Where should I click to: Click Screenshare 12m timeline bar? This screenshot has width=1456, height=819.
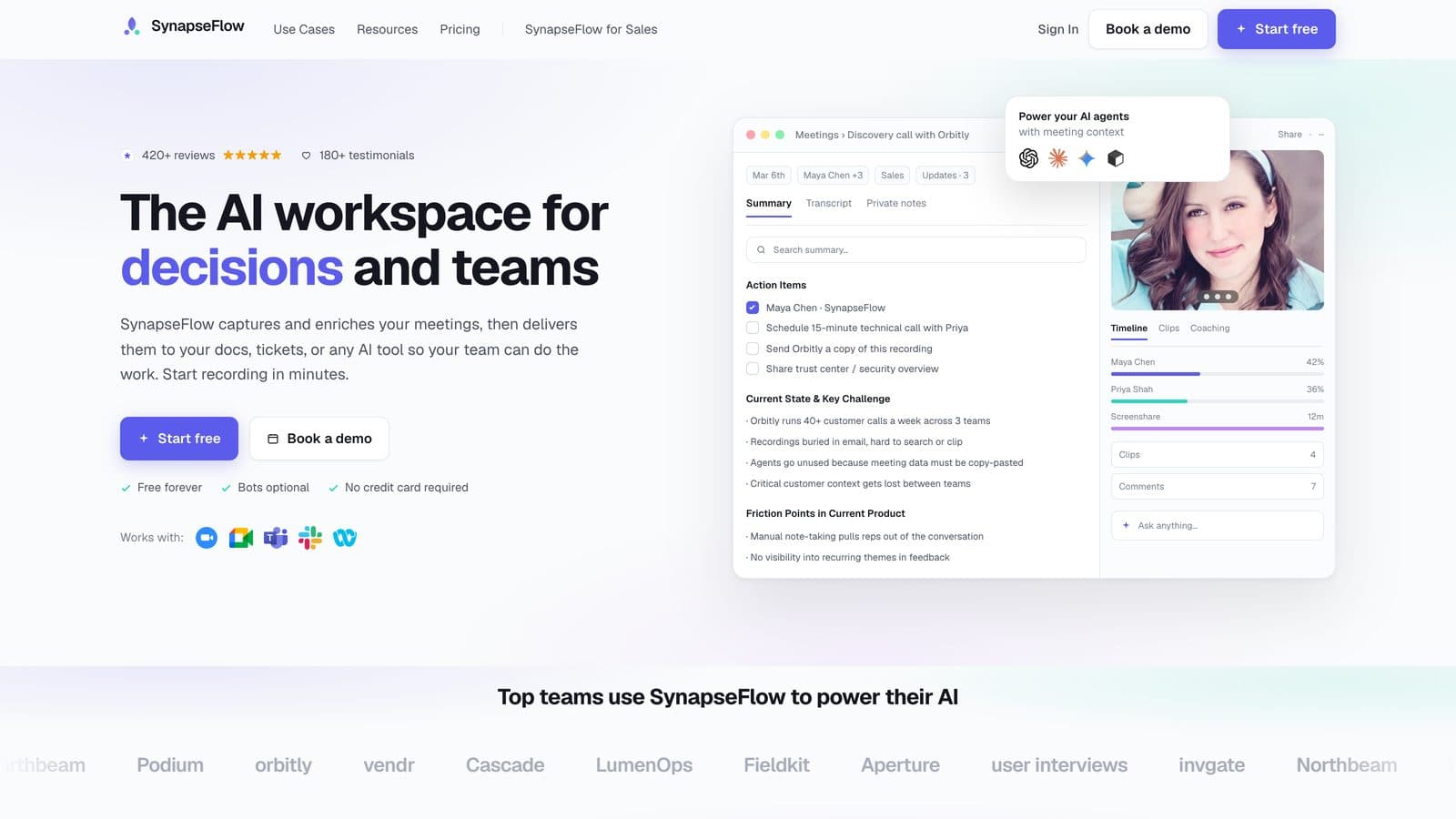tap(1217, 428)
